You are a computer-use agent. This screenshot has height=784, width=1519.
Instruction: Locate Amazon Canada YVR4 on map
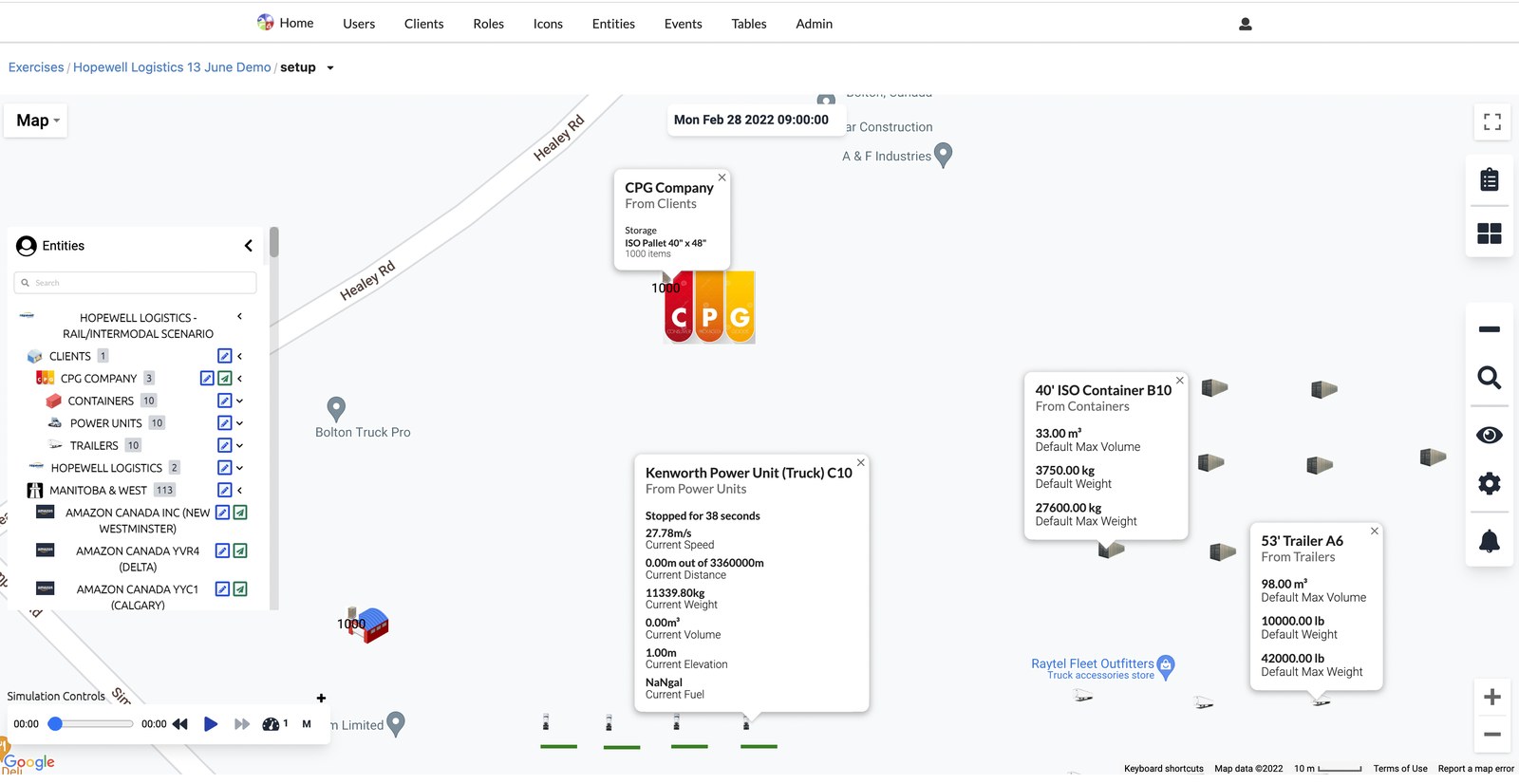(x=240, y=551)
